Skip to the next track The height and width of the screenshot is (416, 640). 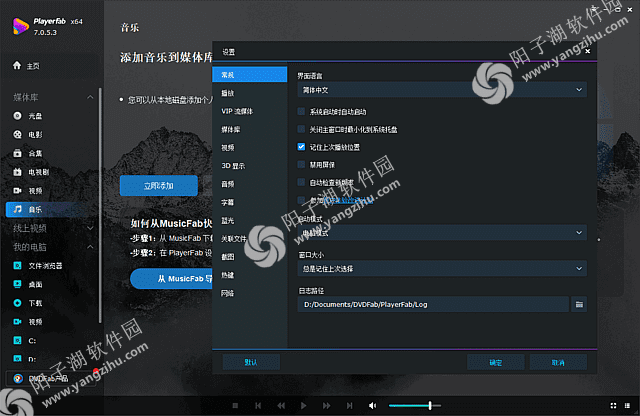(349, 405)
